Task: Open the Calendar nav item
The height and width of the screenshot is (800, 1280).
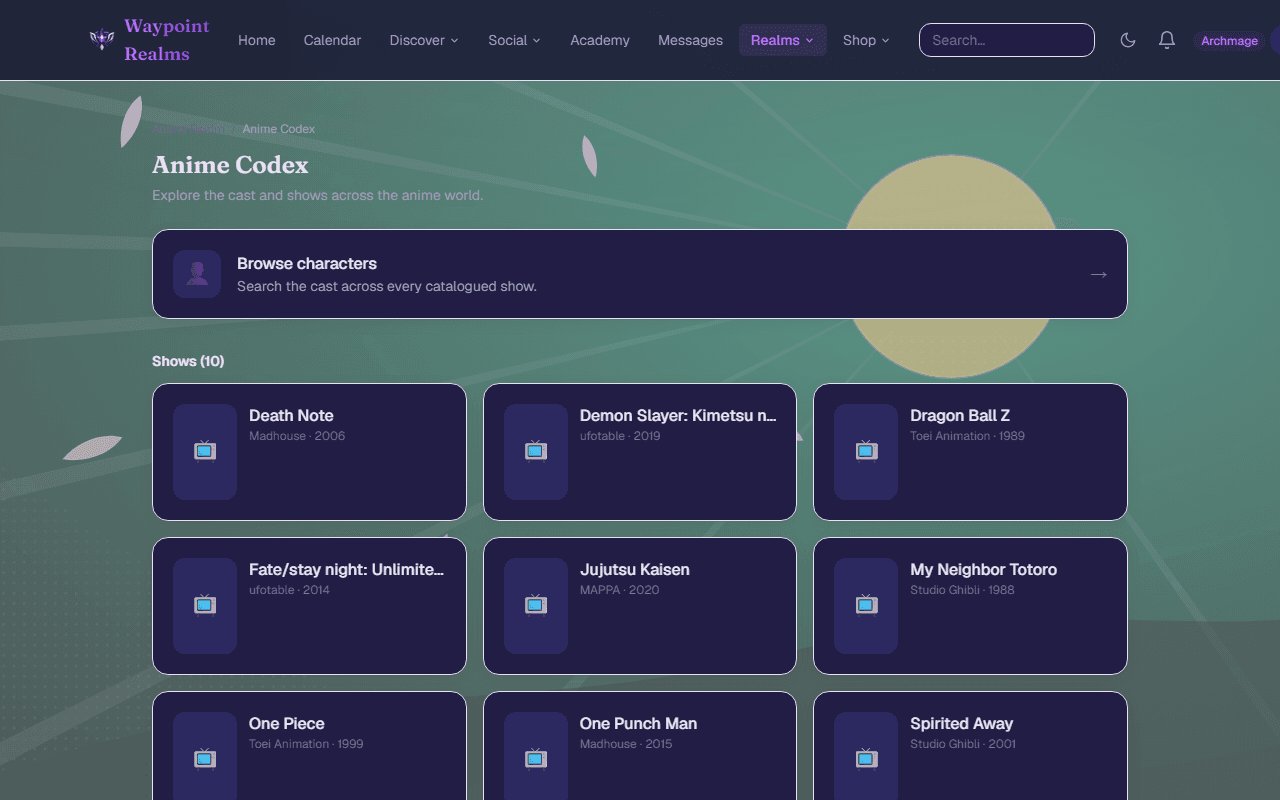Action: pyautogui.click(x=332, y=40)
